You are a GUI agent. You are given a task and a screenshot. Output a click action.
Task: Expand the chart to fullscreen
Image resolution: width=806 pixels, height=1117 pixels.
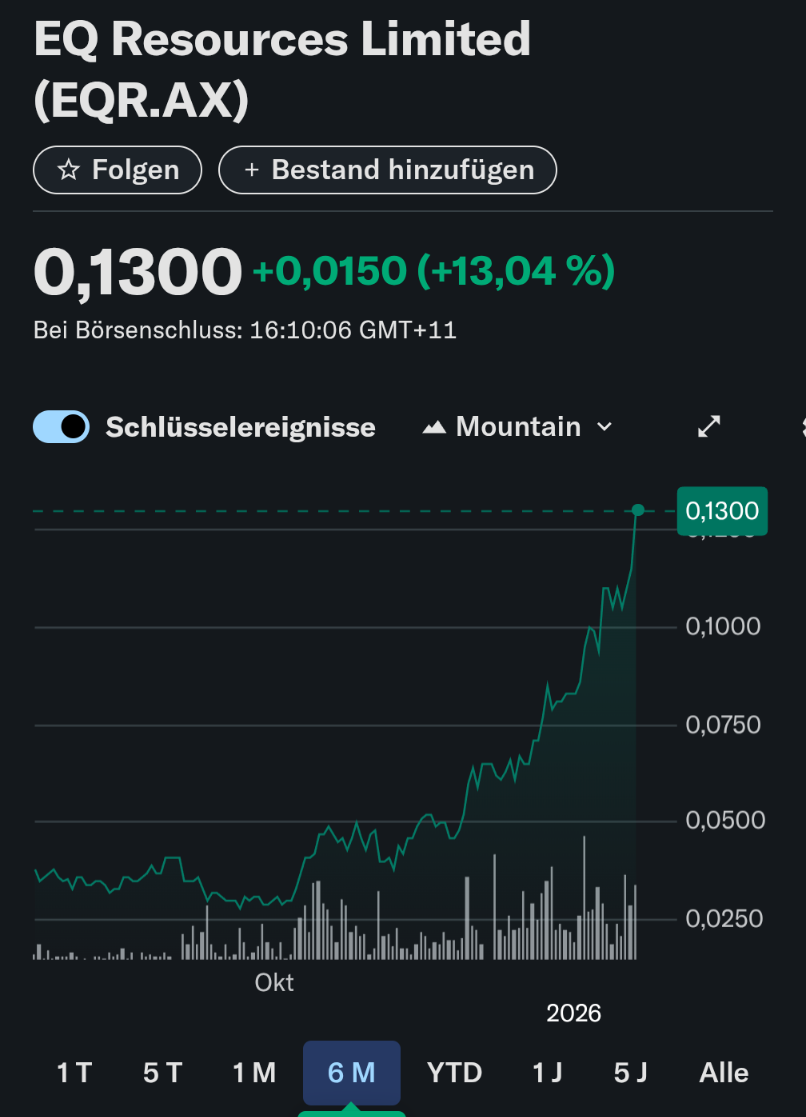click(708, 427)
